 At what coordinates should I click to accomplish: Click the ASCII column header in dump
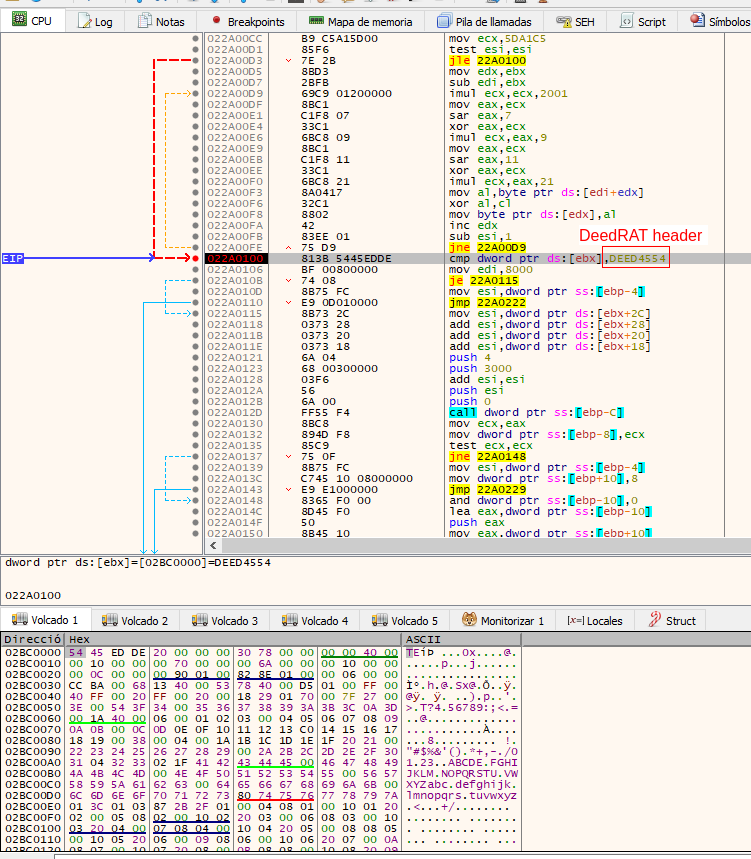tap(461, 639)
